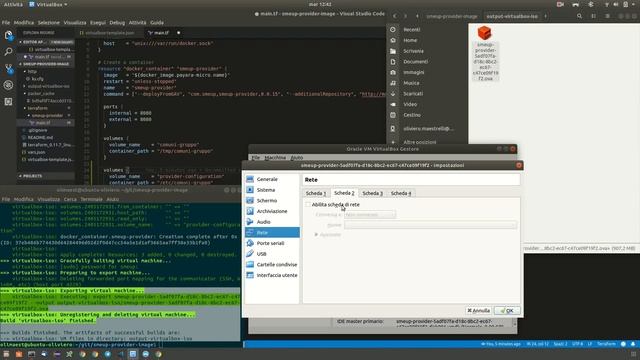The image size is (640, 360).
Task: Open Musica in file manager sidebar
Action: 427,83
